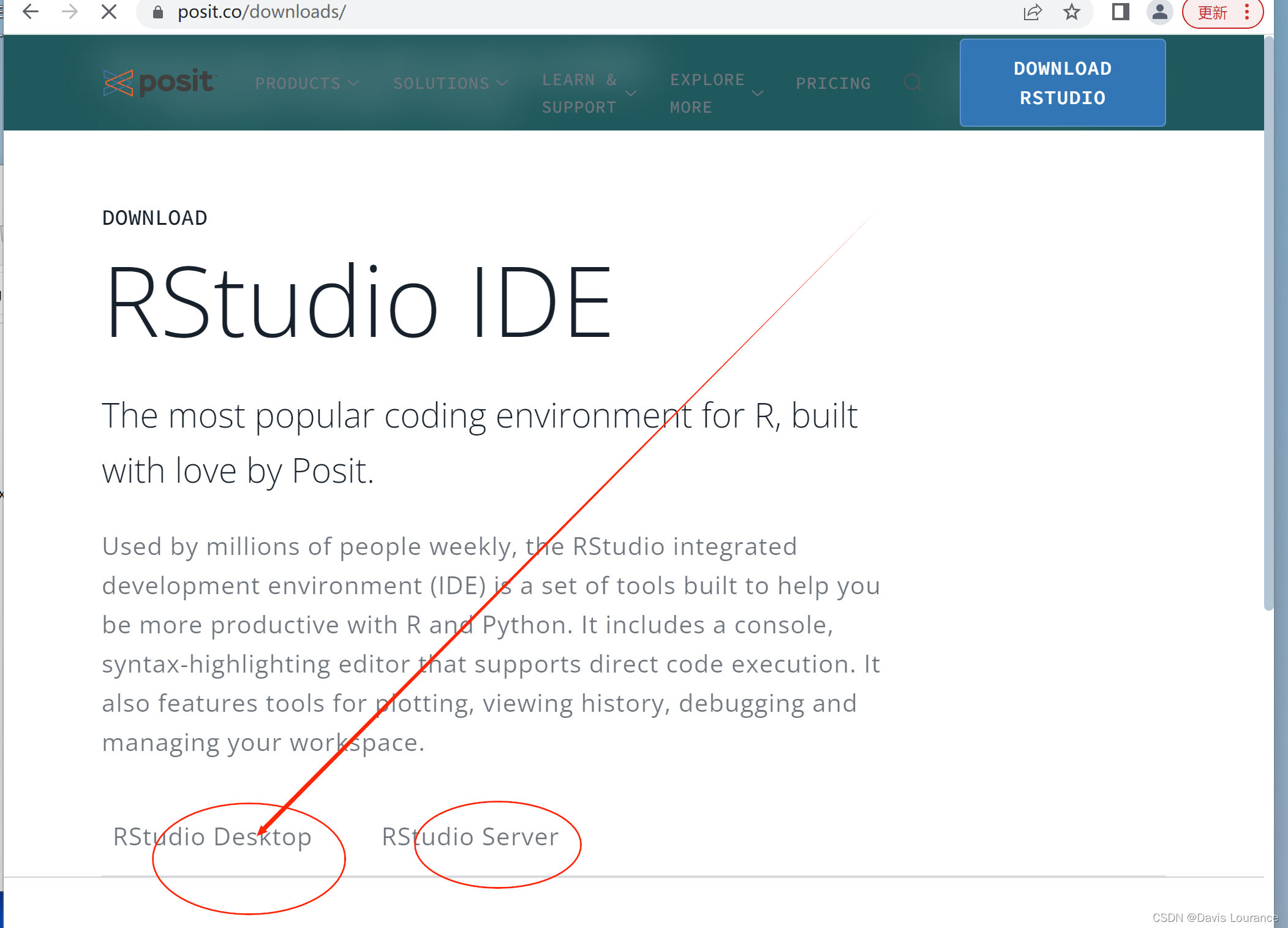Click the DOWNLOAD RSTUDIO button

(1063, 83)
